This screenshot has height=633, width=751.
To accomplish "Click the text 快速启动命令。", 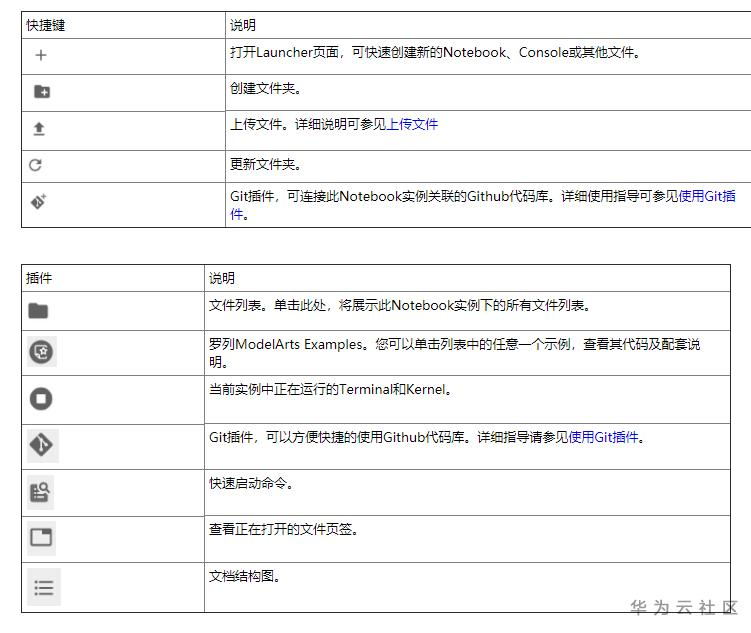I will [x=251, y=484].
